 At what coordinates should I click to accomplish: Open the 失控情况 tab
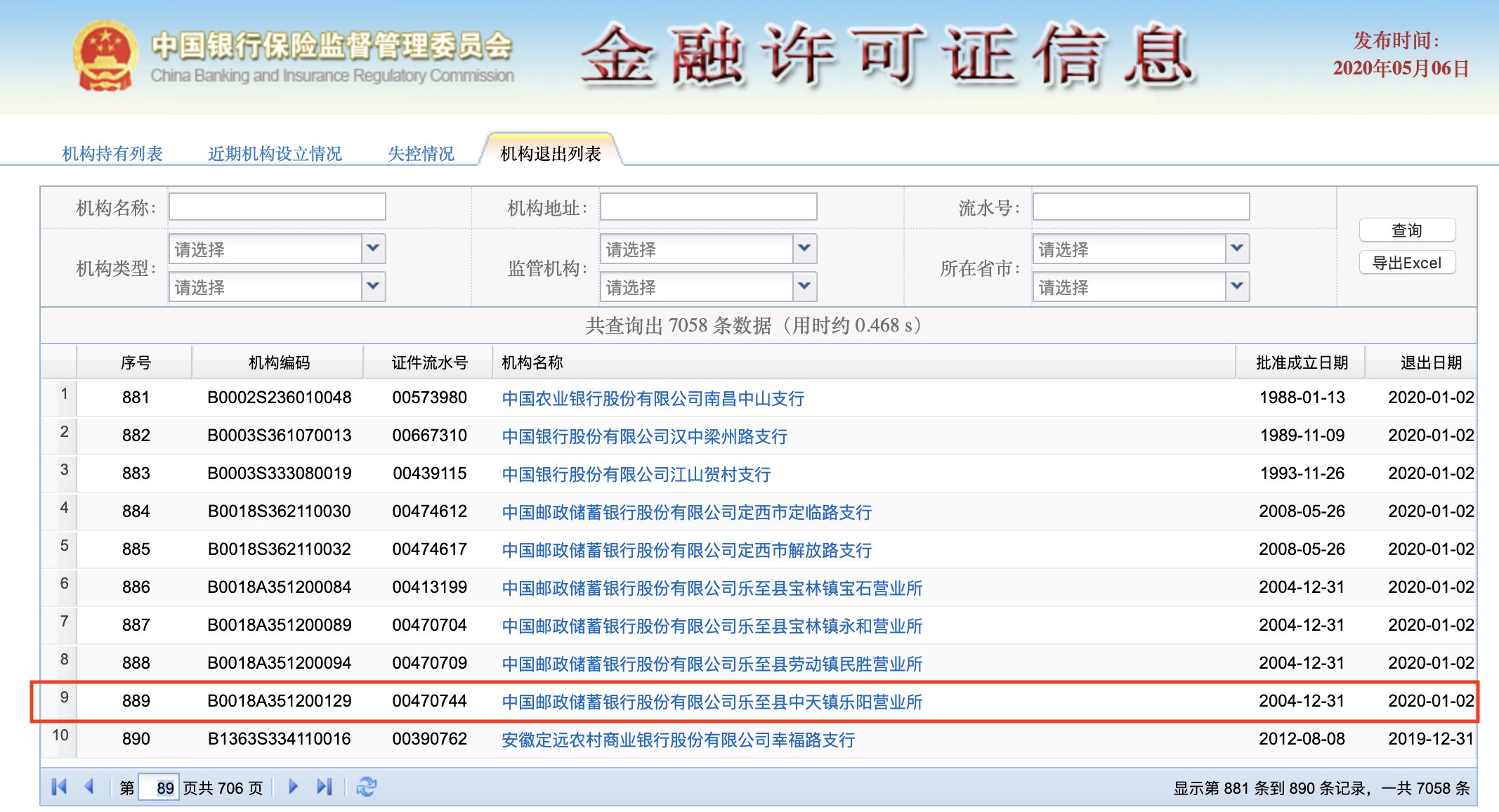point(420,152)
